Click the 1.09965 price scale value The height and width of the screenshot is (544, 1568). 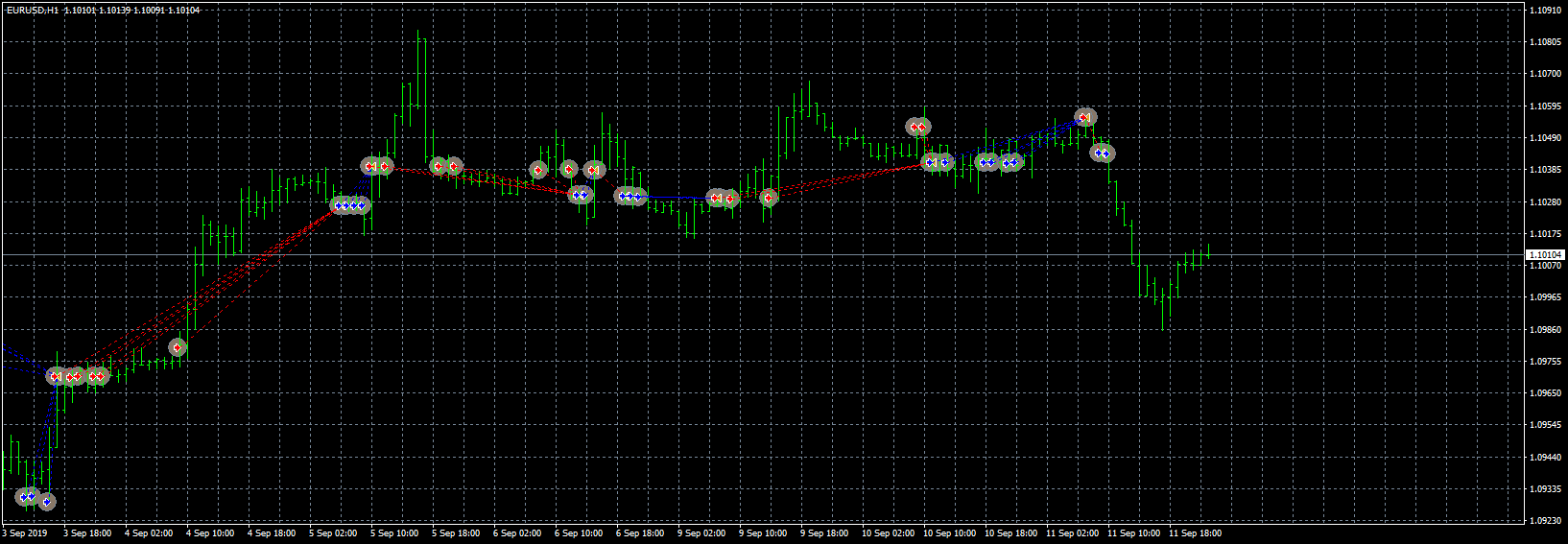(1544, 297)
